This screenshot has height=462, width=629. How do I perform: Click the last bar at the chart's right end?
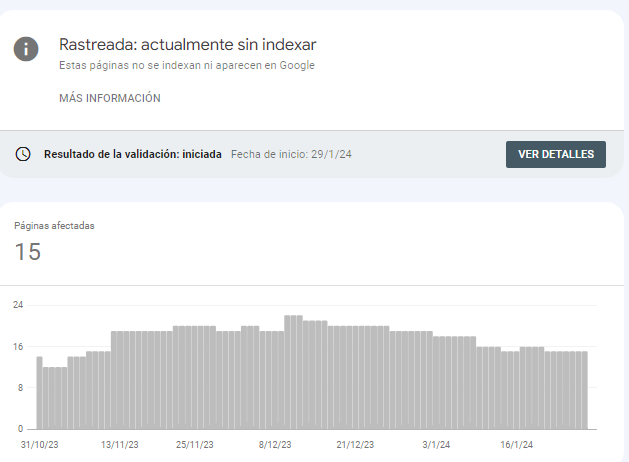click(584, 390)
